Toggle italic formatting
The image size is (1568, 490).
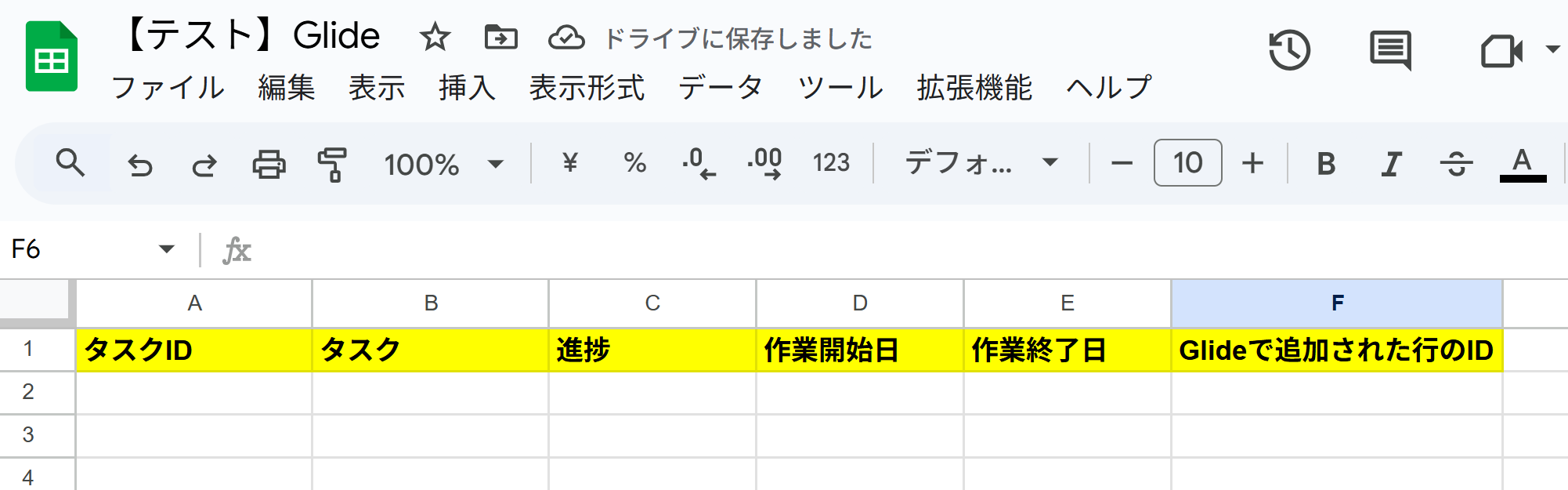click(x=1391, y=164)
